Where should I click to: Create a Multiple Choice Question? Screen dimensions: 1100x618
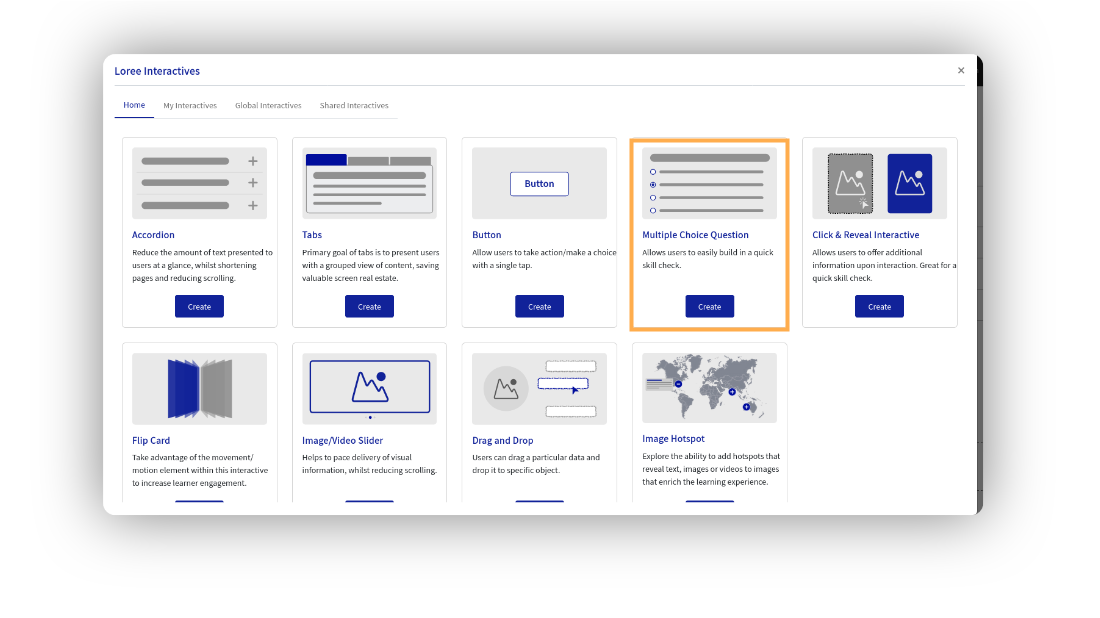pyautogui.click(x=709, y=307)
